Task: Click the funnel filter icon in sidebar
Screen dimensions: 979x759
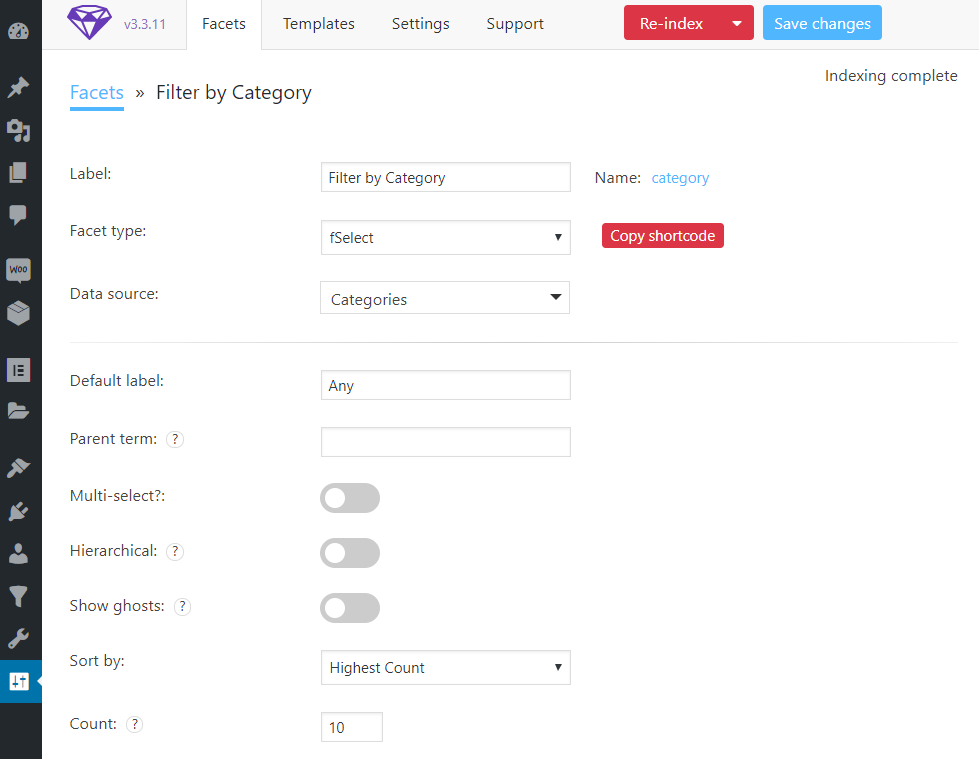Action: tap(18, 597)
